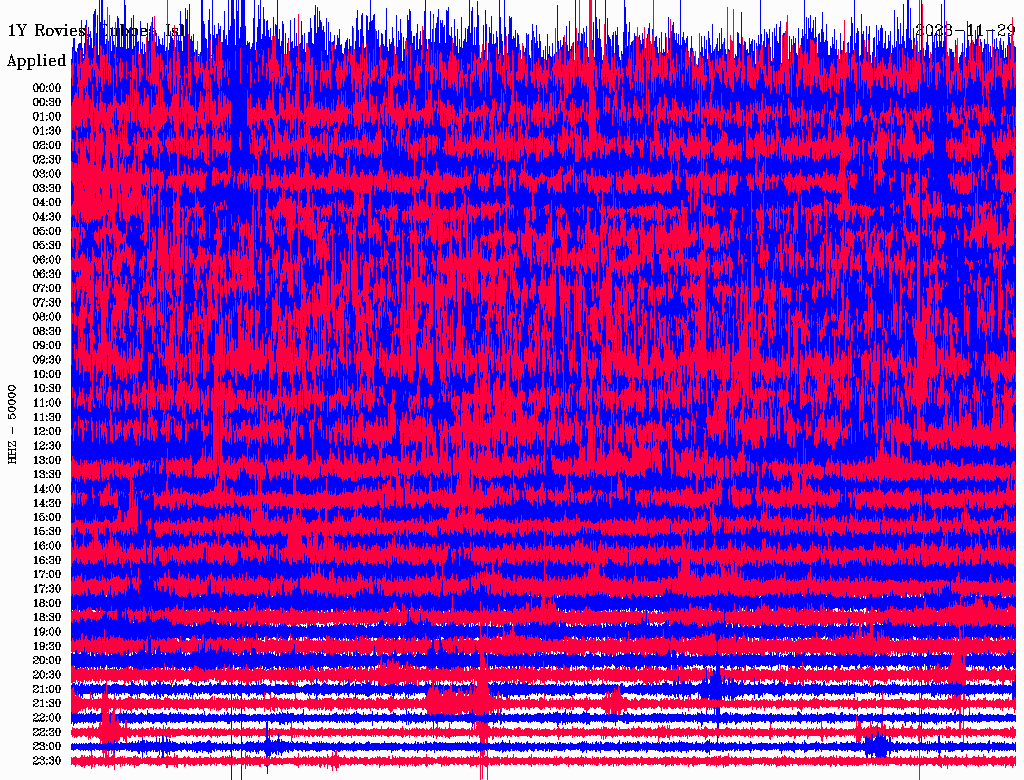Select the 06:00 time label

click(47, 260)
